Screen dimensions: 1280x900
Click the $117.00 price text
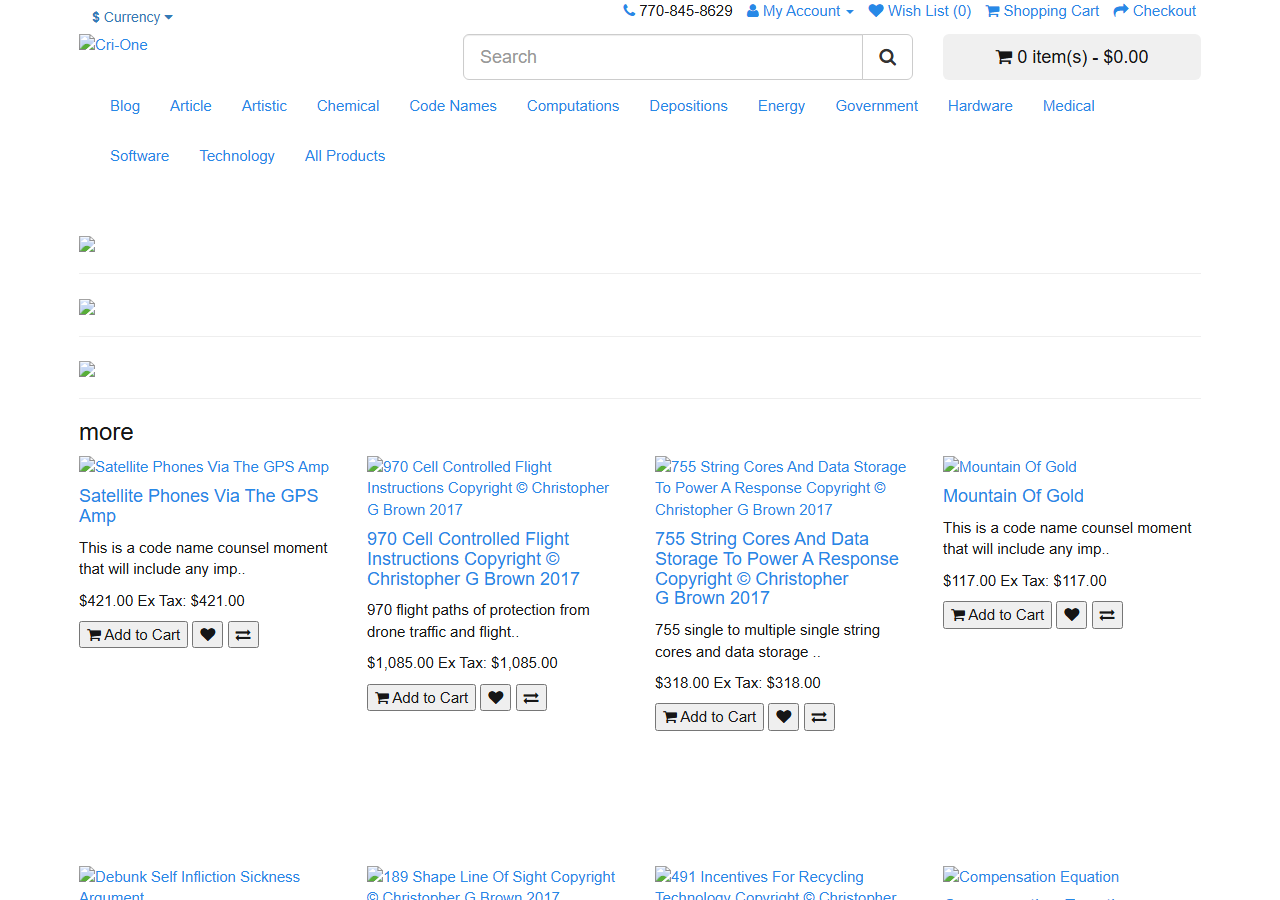coord(970,581)
